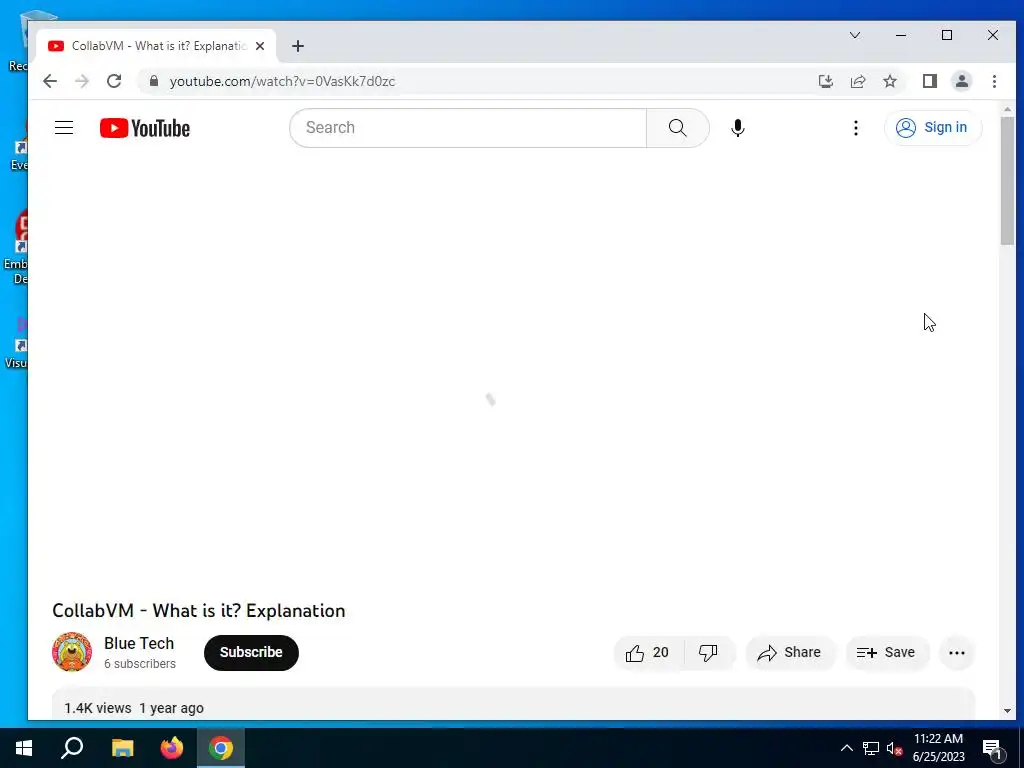Dislike the video with thumbs down

point(709,652)
